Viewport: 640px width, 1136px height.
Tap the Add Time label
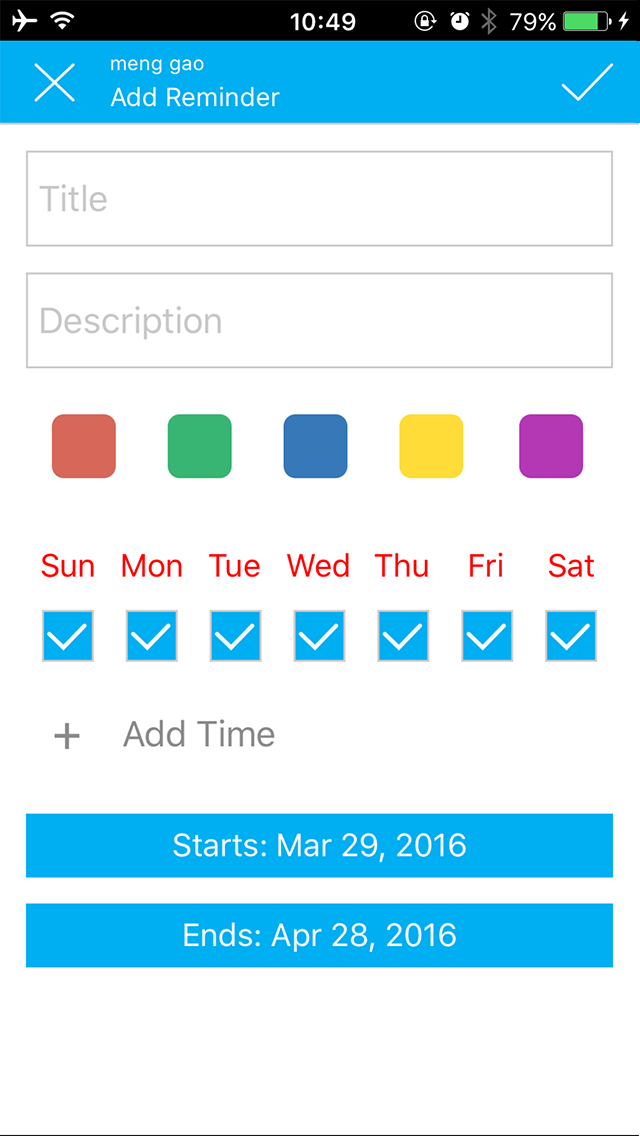(x=199, y=735)
